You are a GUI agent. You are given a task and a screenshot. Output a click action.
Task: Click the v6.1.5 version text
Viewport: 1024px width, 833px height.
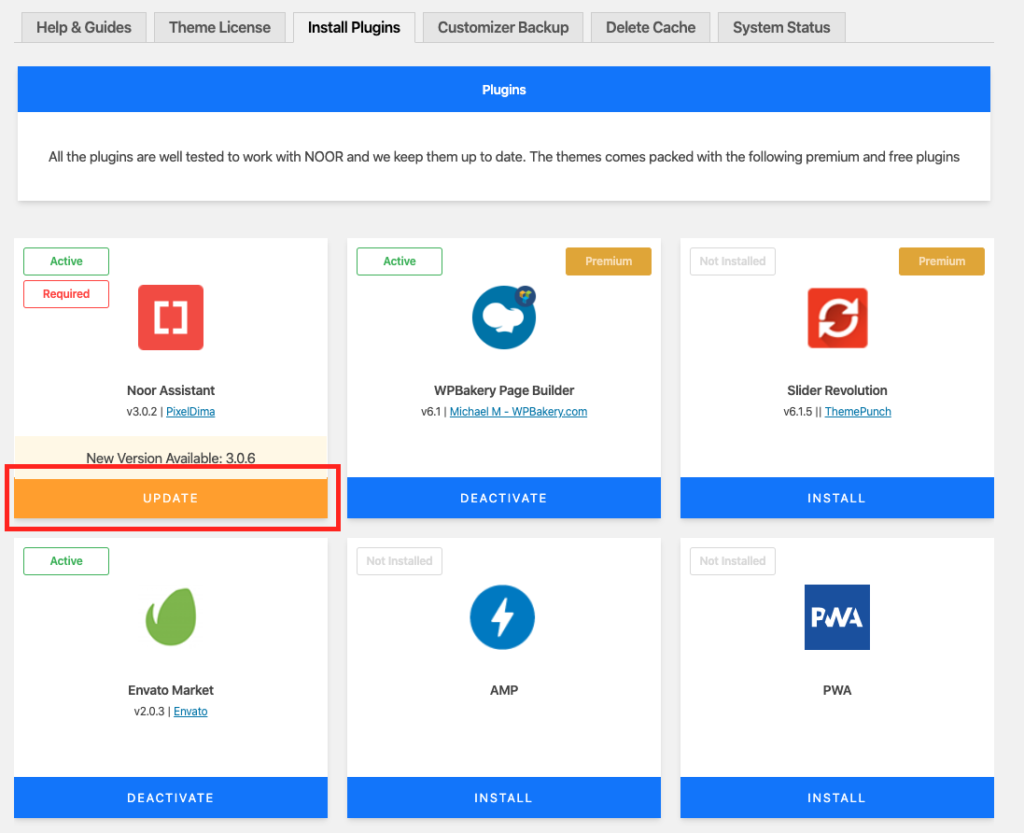797,411
